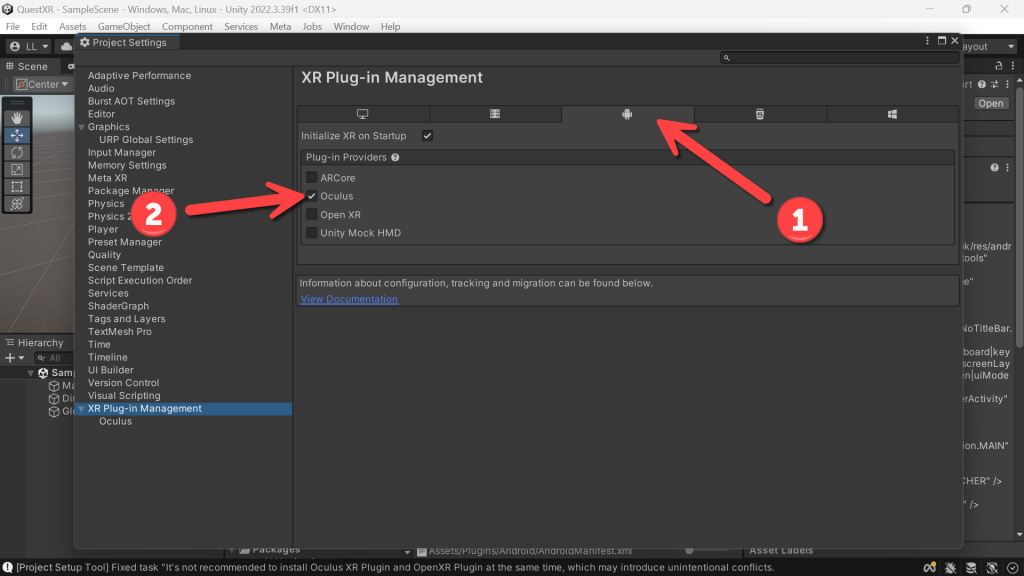Image resolution: width=1024 pixels, height=576 pixels.
Task: Open the View Documentation link
Action: [349, 299]
